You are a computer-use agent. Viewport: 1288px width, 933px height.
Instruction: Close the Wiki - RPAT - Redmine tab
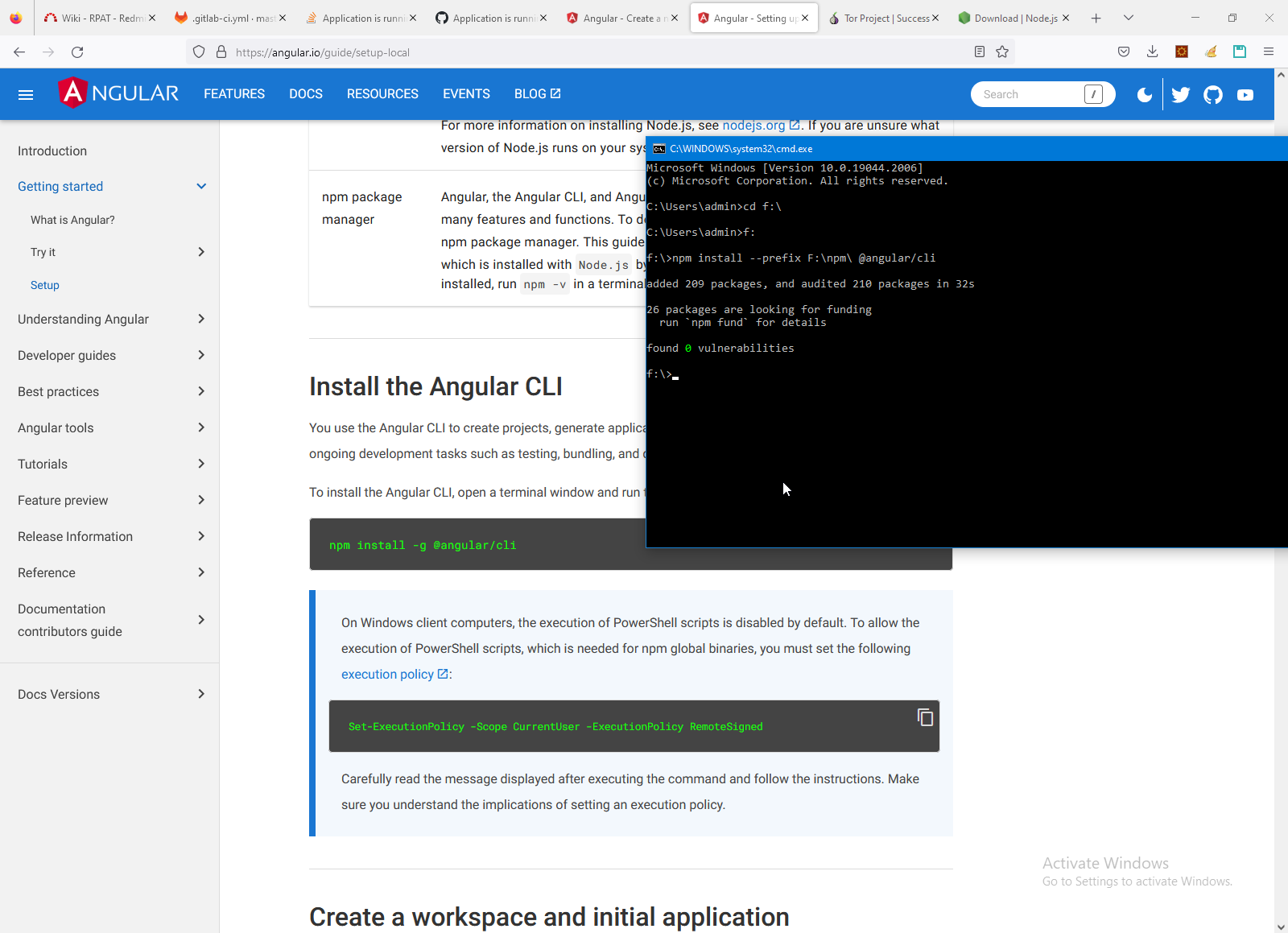pos(151,19)
